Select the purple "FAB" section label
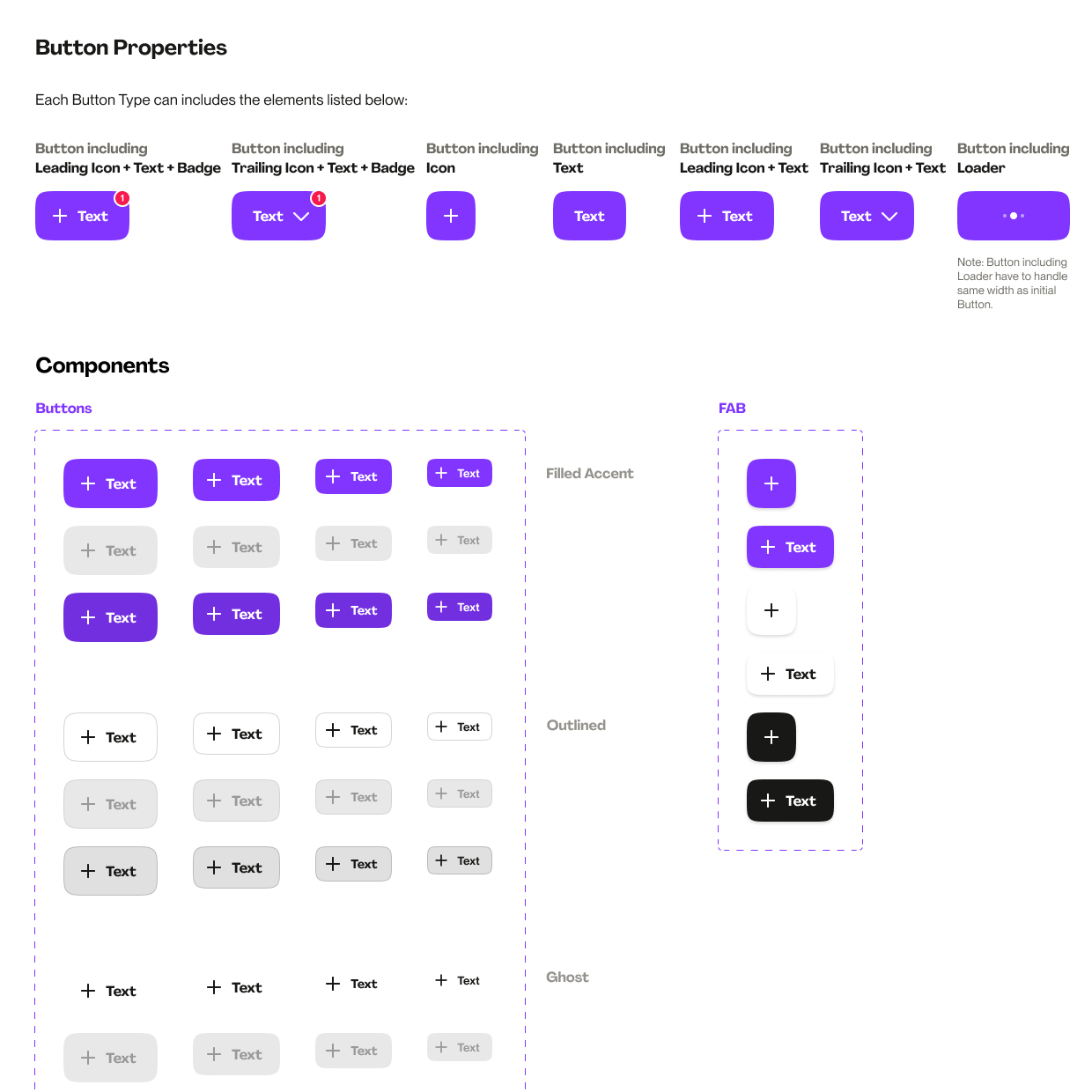Viewport: 1092px width, 1092px height. pyautogui.click(x=732, y=409)
